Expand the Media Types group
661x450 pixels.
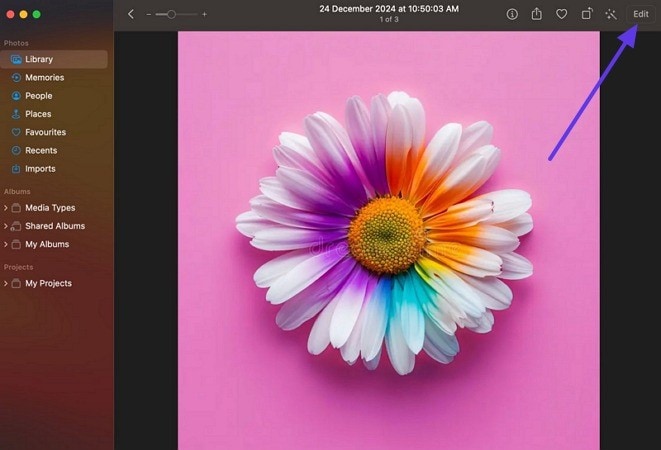[5, 208]
